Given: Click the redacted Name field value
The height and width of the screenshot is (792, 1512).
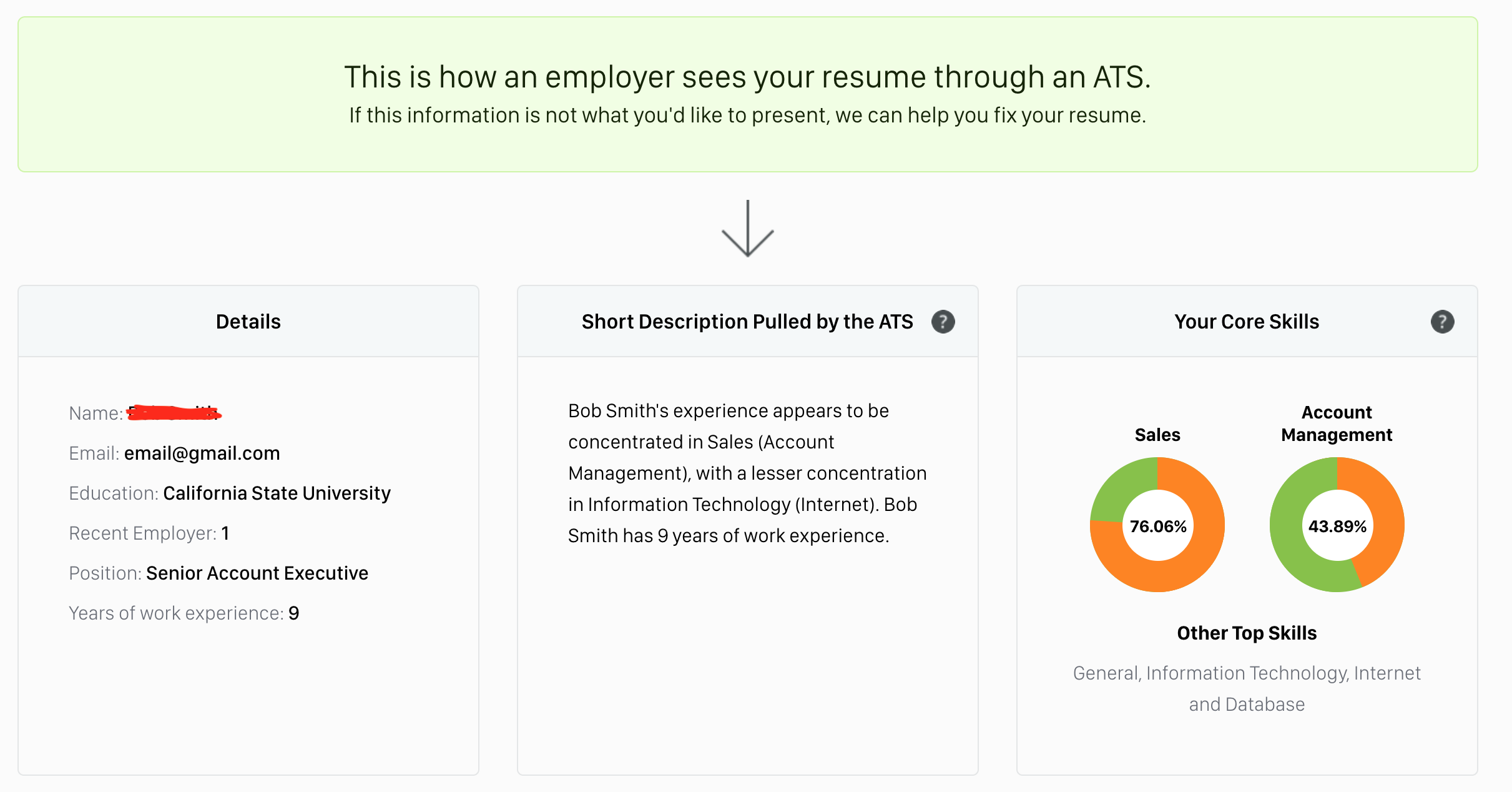Looking at the screenshot, I should tap(174, 413).
